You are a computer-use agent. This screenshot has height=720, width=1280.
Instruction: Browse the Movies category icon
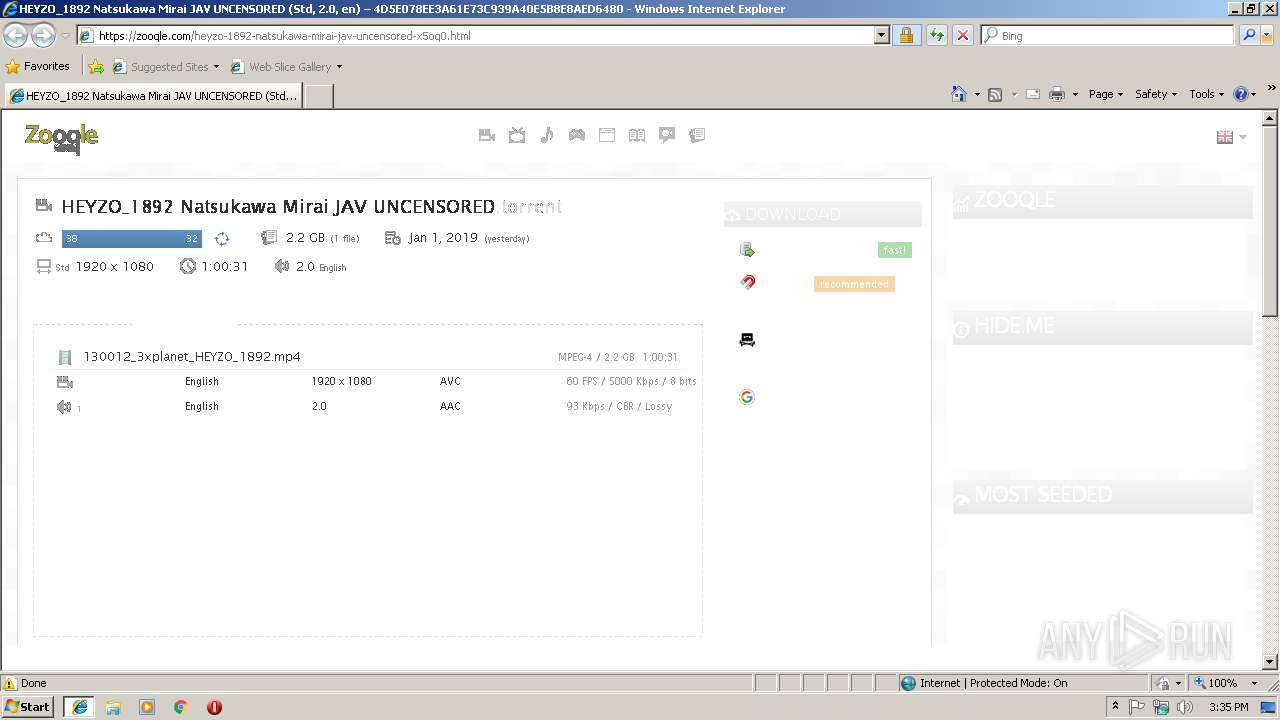[487, 135]
